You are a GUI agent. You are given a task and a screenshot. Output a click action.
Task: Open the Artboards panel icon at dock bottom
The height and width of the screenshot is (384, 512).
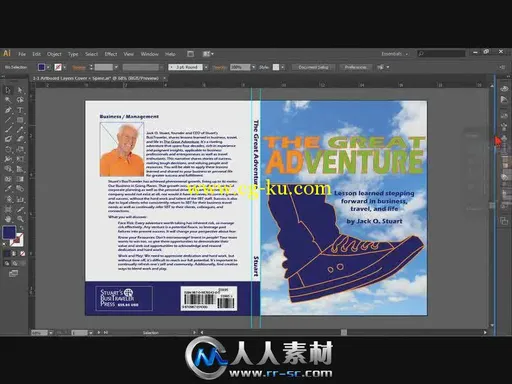504,221
